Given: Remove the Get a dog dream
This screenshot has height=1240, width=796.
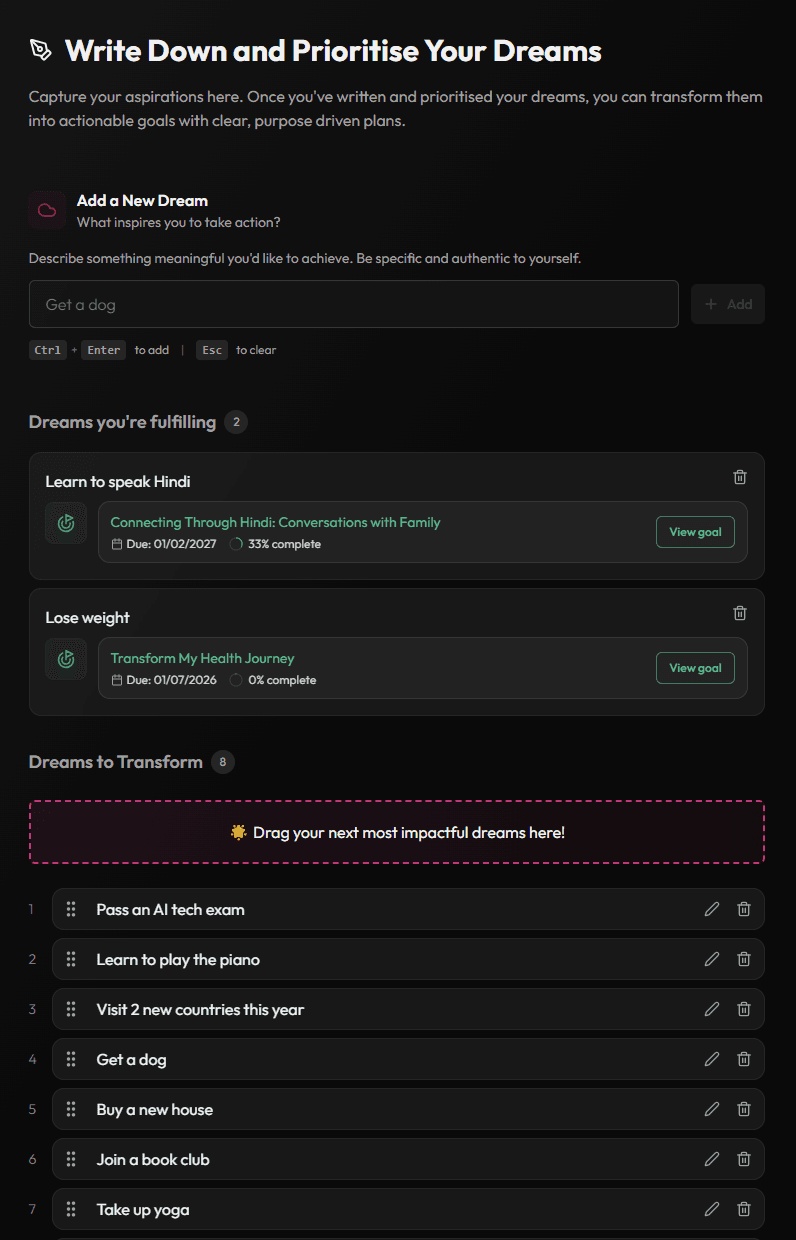Looking at the screenshot, I should pos(744,1059).
